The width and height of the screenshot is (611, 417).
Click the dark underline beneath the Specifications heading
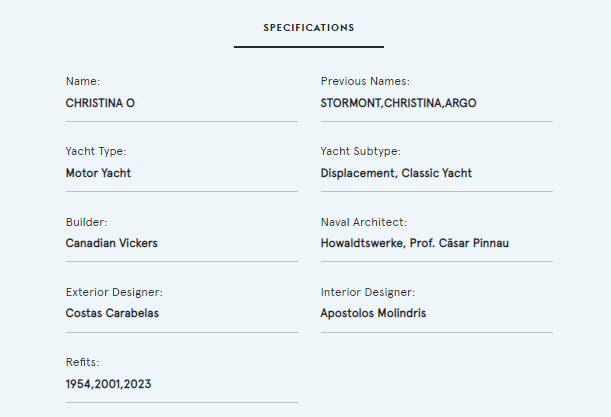coord(308,47)
